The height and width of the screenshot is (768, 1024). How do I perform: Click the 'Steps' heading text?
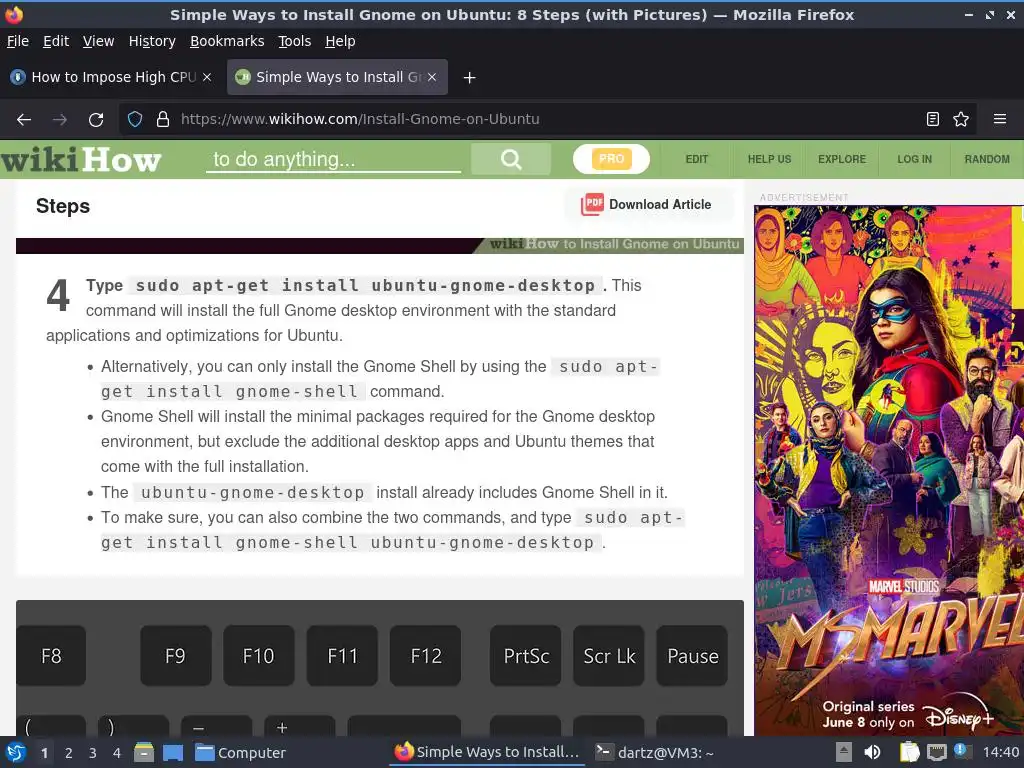63,206
